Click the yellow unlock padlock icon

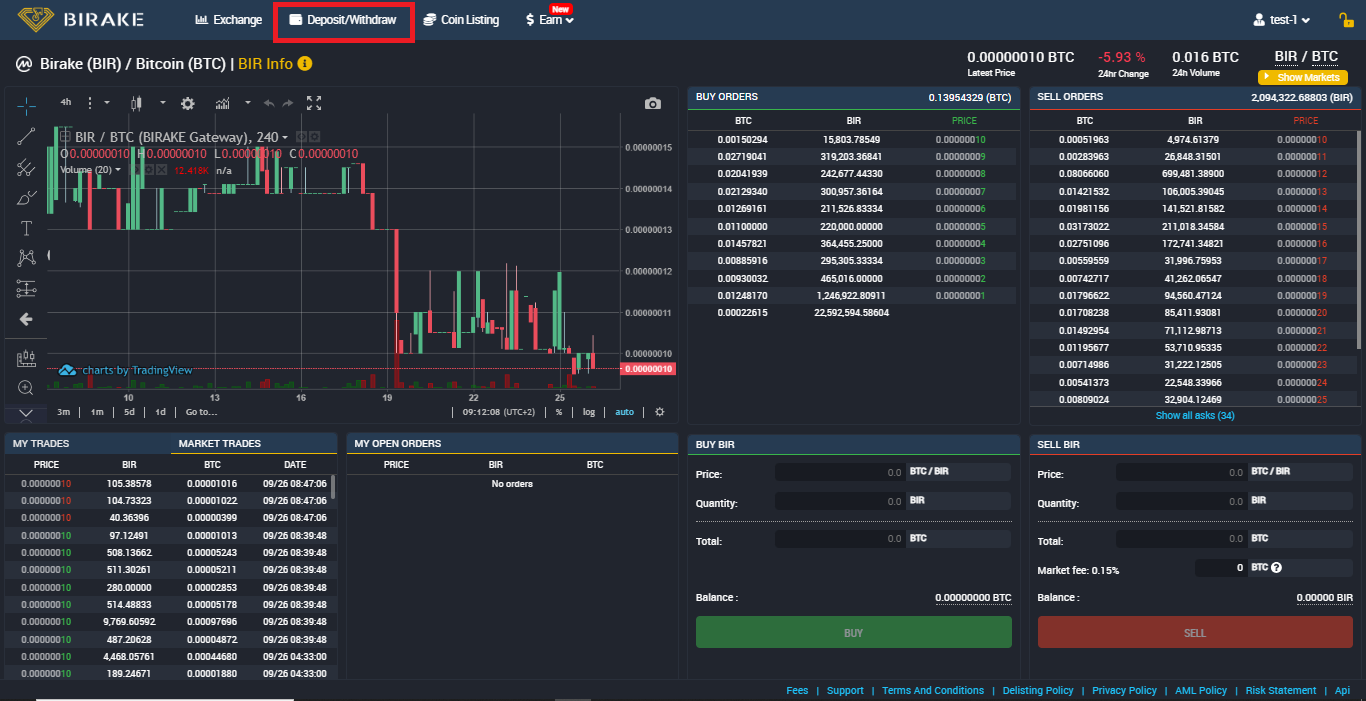tap(1346, 19)
